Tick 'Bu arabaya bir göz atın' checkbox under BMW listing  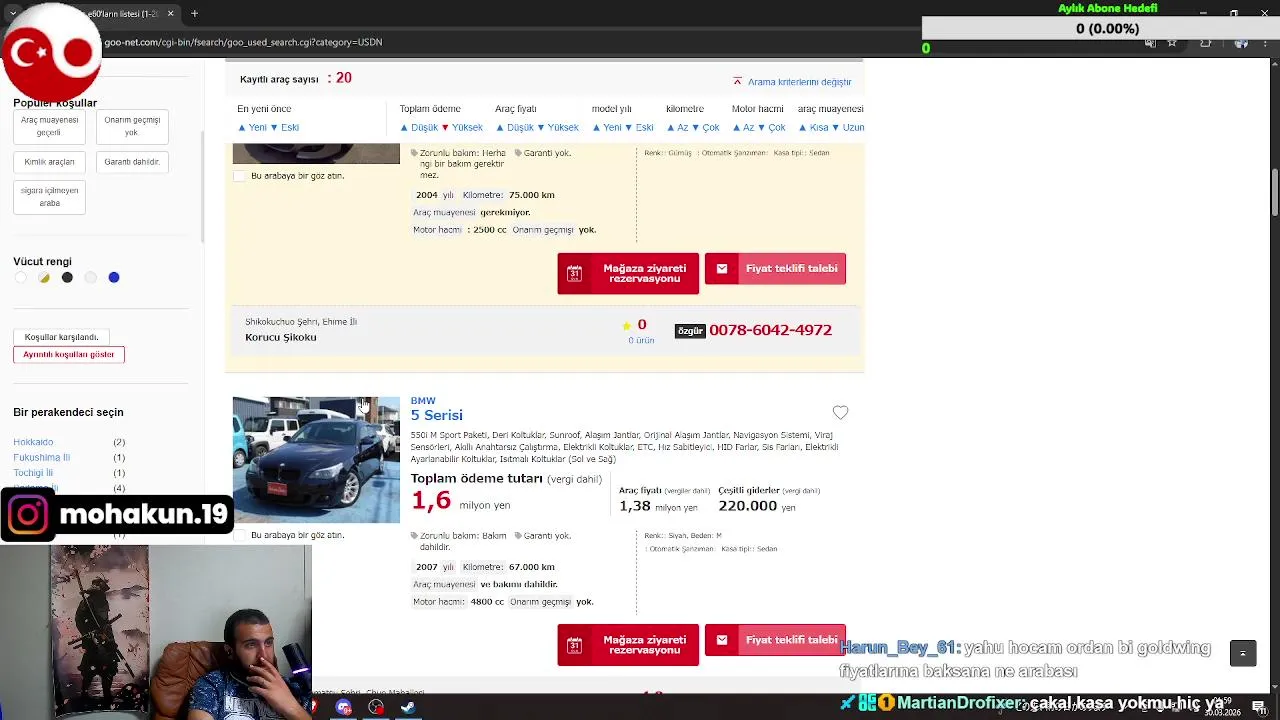tap(239, 536)
